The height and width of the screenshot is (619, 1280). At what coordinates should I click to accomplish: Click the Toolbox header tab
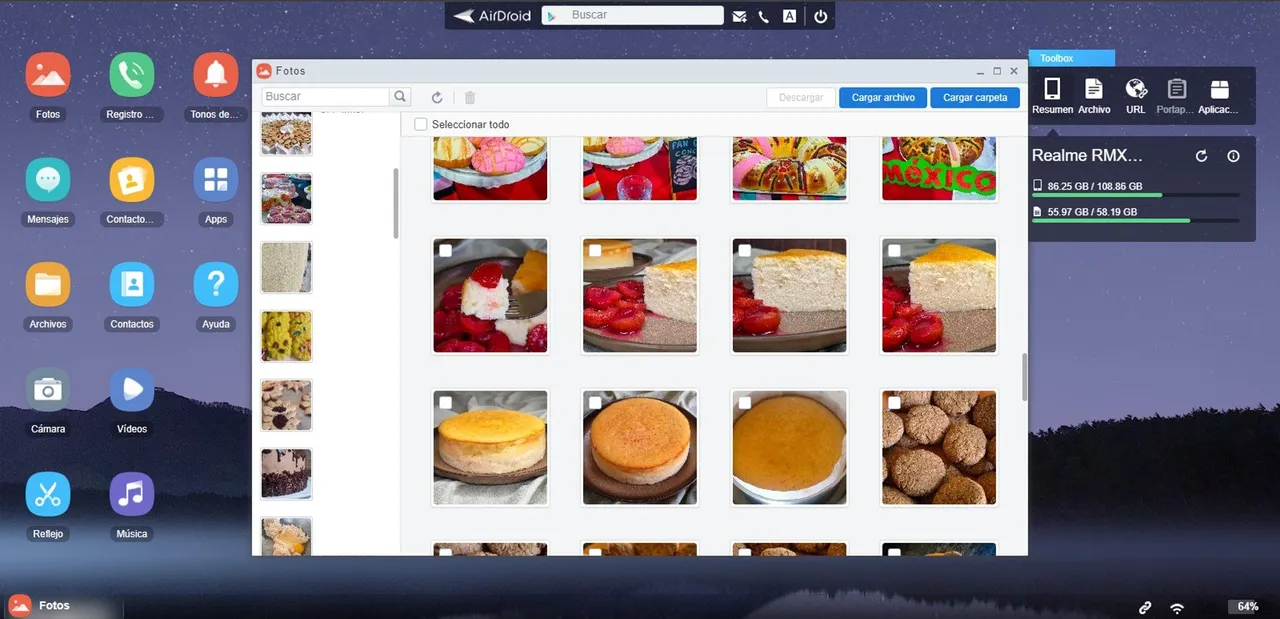pyautogui.click(x=1071, y=58)
